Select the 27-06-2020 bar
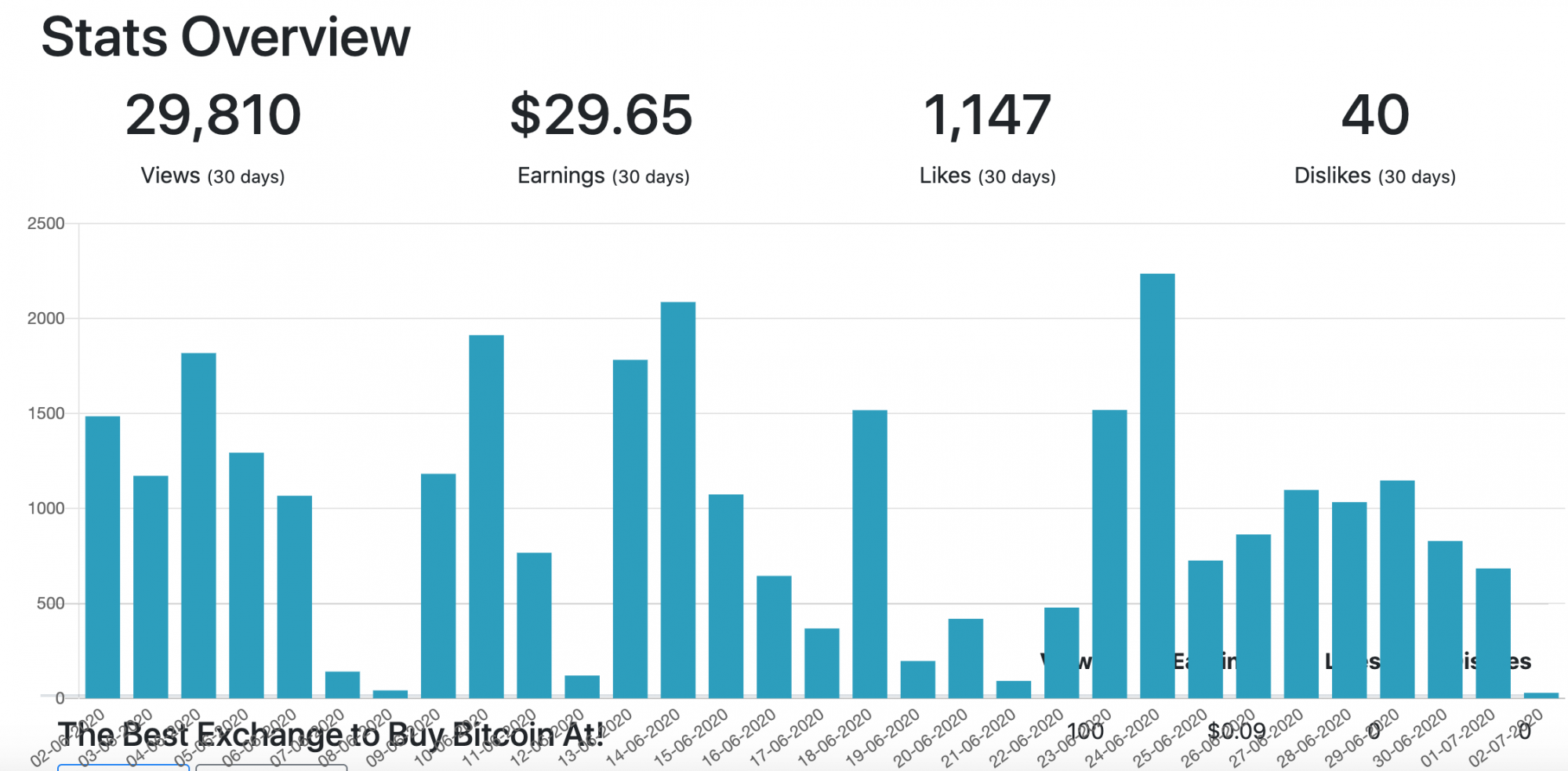The height and width of the screenshot is (771, 1568). [1301, 594]
